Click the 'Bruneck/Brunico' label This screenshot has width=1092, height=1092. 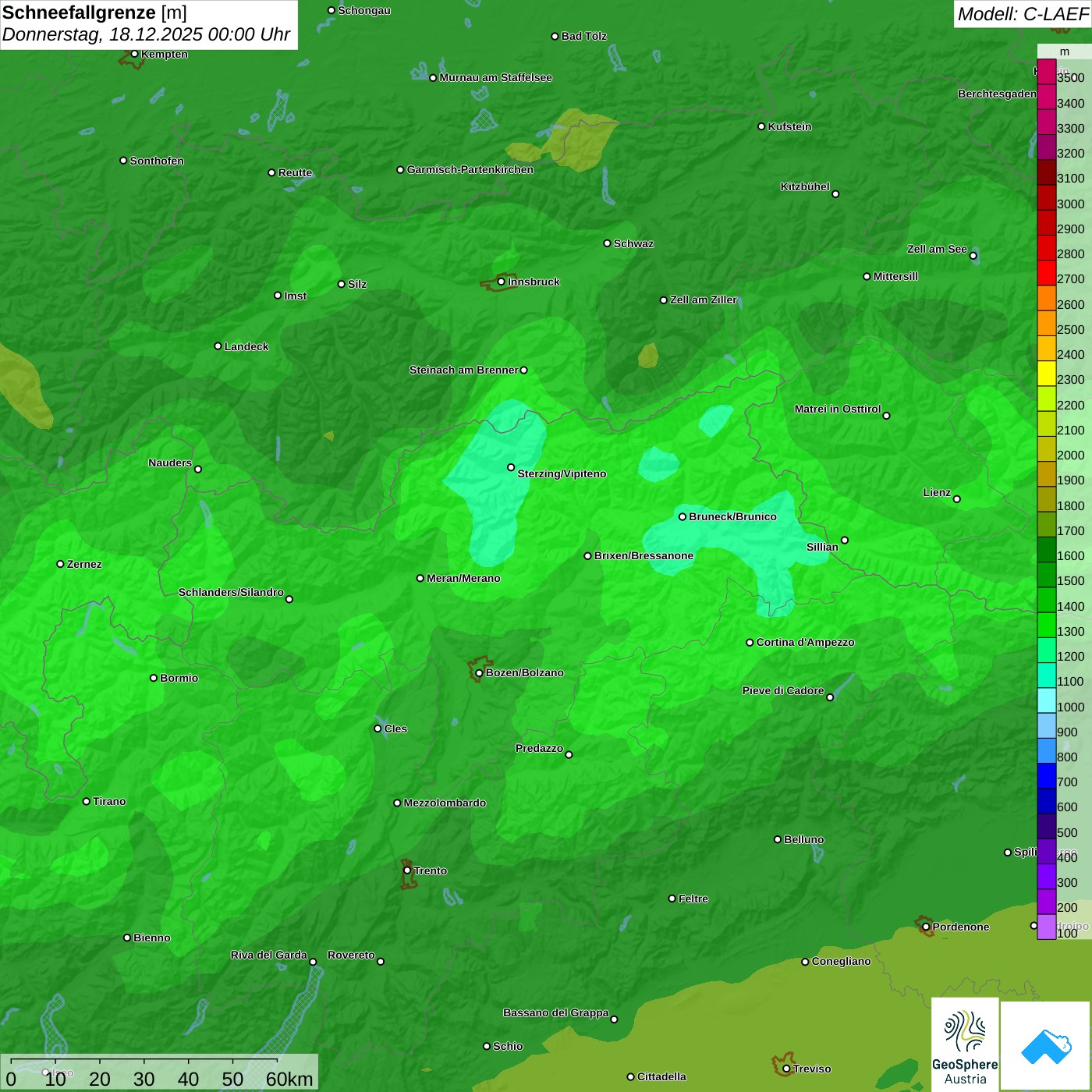(732, 516)
